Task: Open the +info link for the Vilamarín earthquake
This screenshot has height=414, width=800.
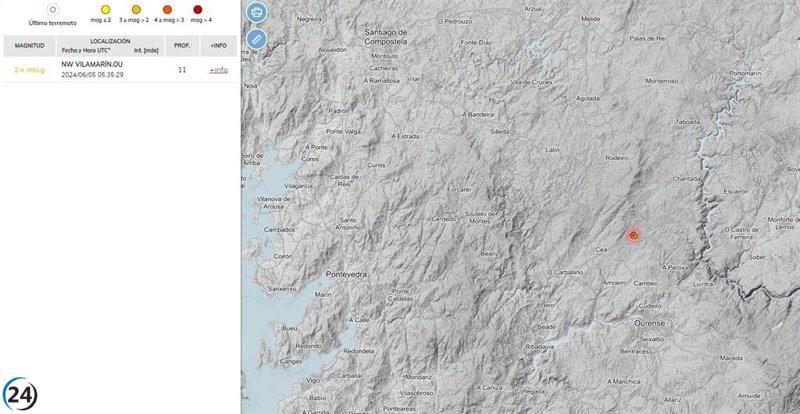Action: coord(218,70)
